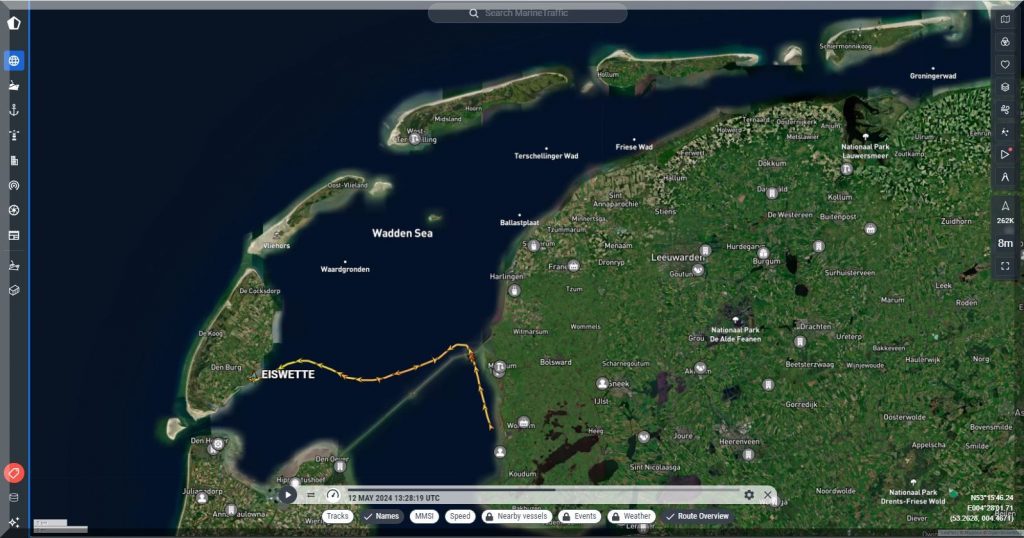Open the globe live map view

[14, 61]
